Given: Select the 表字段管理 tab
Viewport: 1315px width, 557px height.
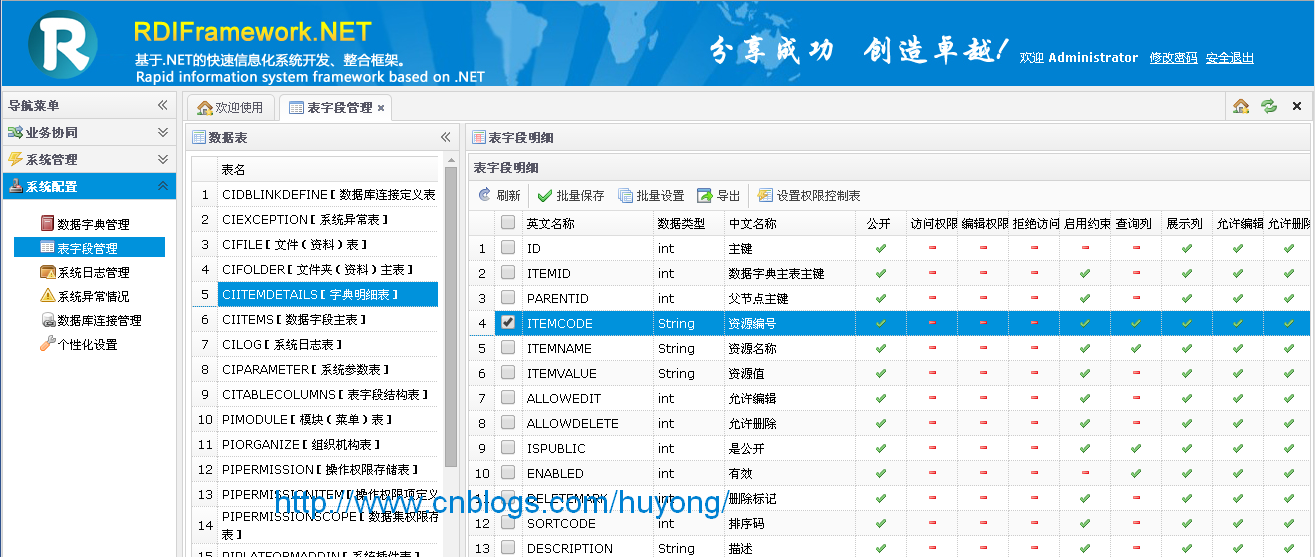Looking at the screenshot, I should 337,107.
